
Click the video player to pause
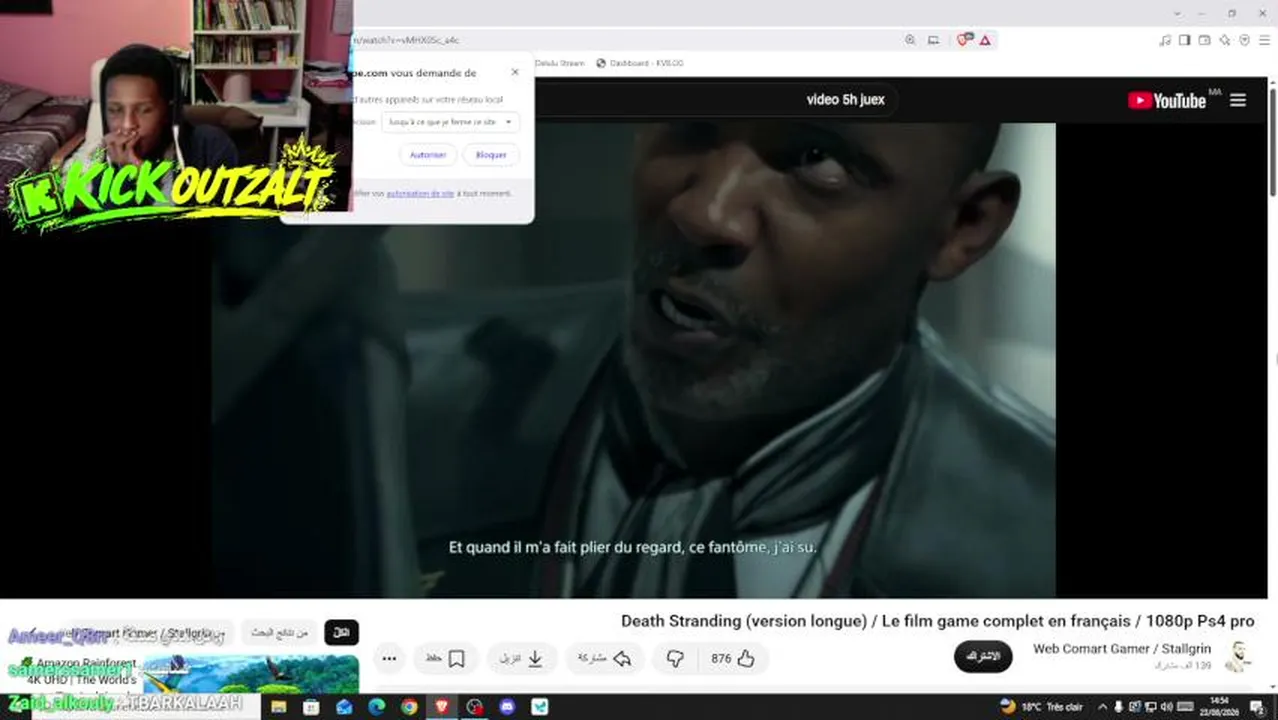(633, 360)
